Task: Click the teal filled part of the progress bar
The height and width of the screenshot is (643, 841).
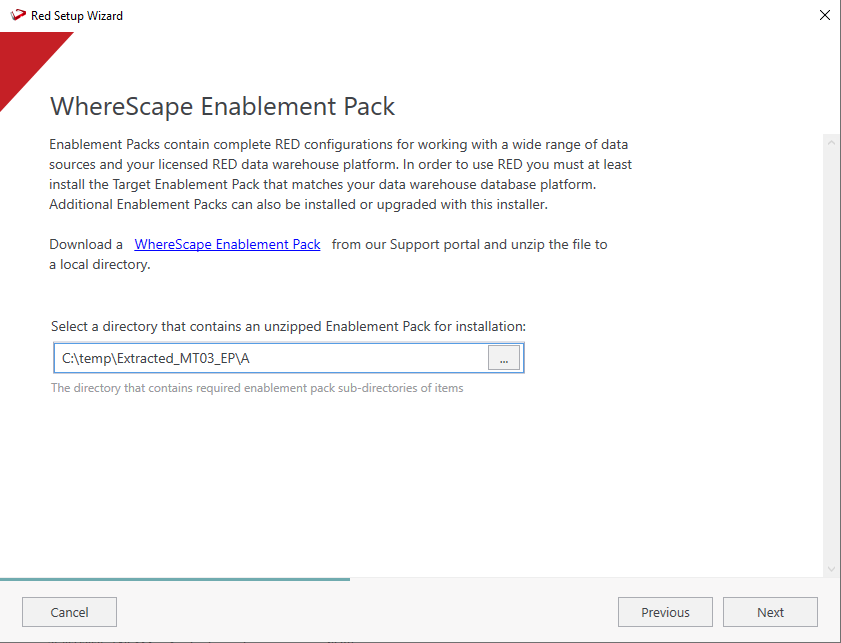Action: tap(175, 579)
